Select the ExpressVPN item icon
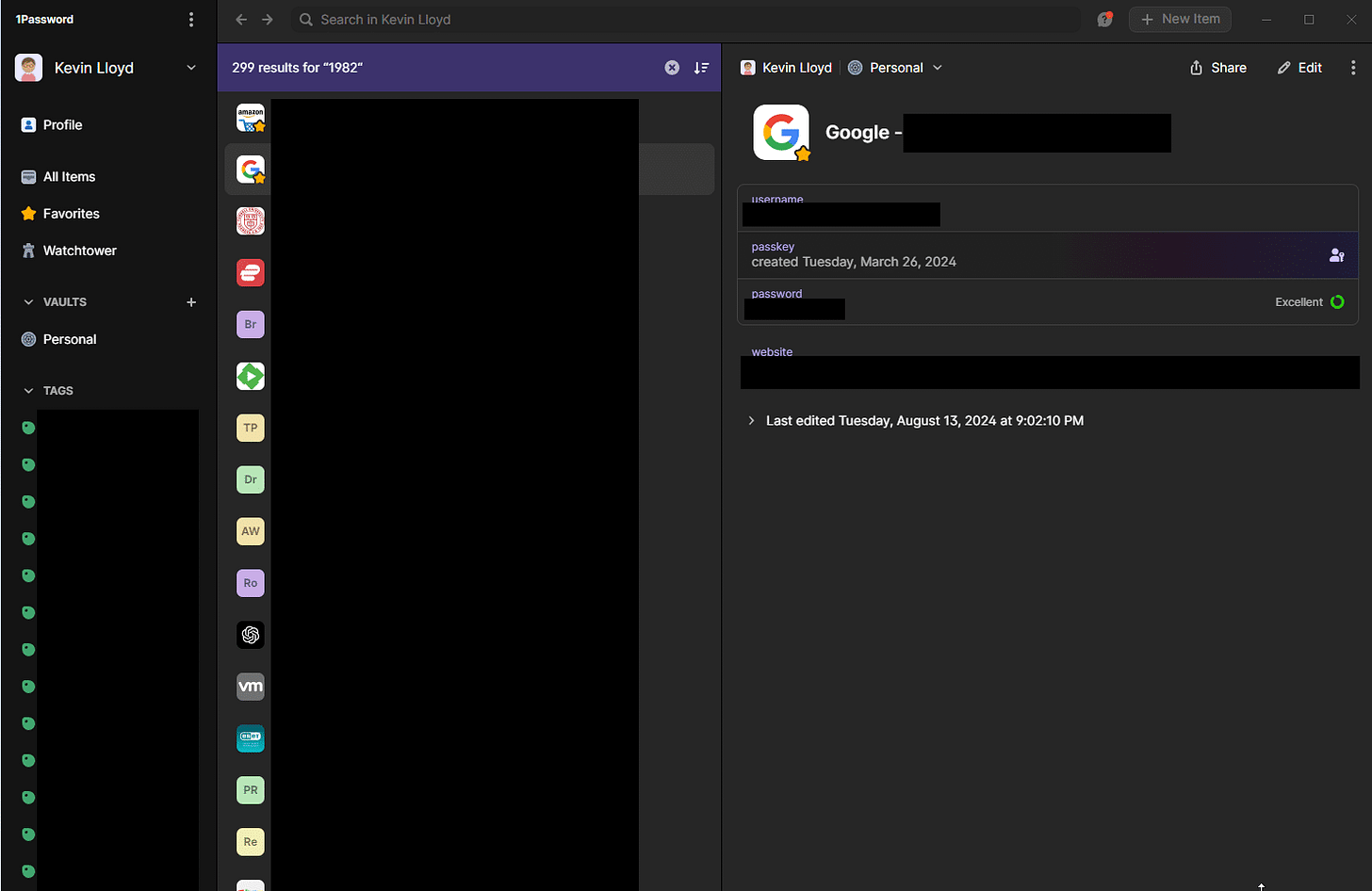The image size is (1372, 891). 251,273
